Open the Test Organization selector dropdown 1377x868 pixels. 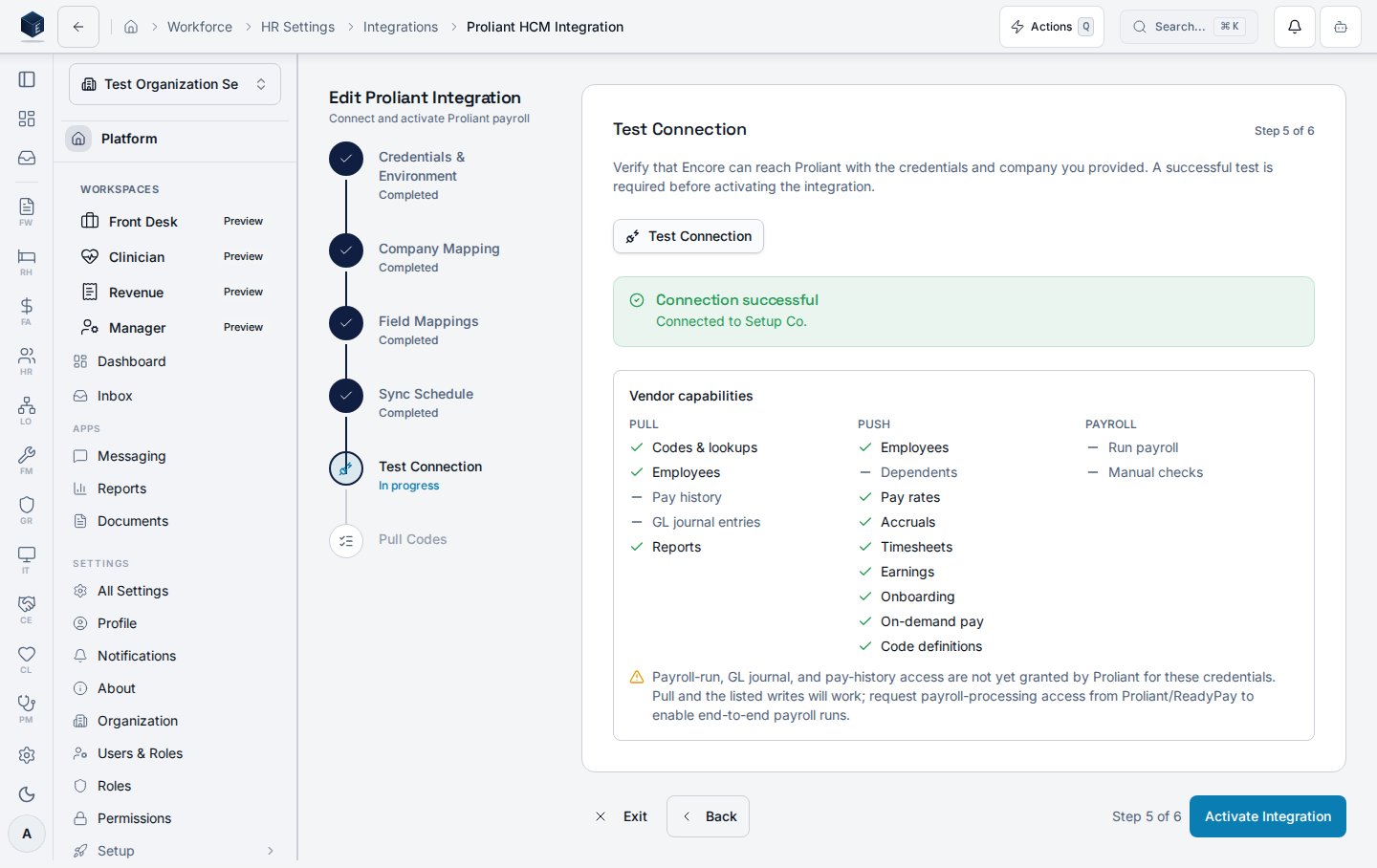click(x=175, y=84)
